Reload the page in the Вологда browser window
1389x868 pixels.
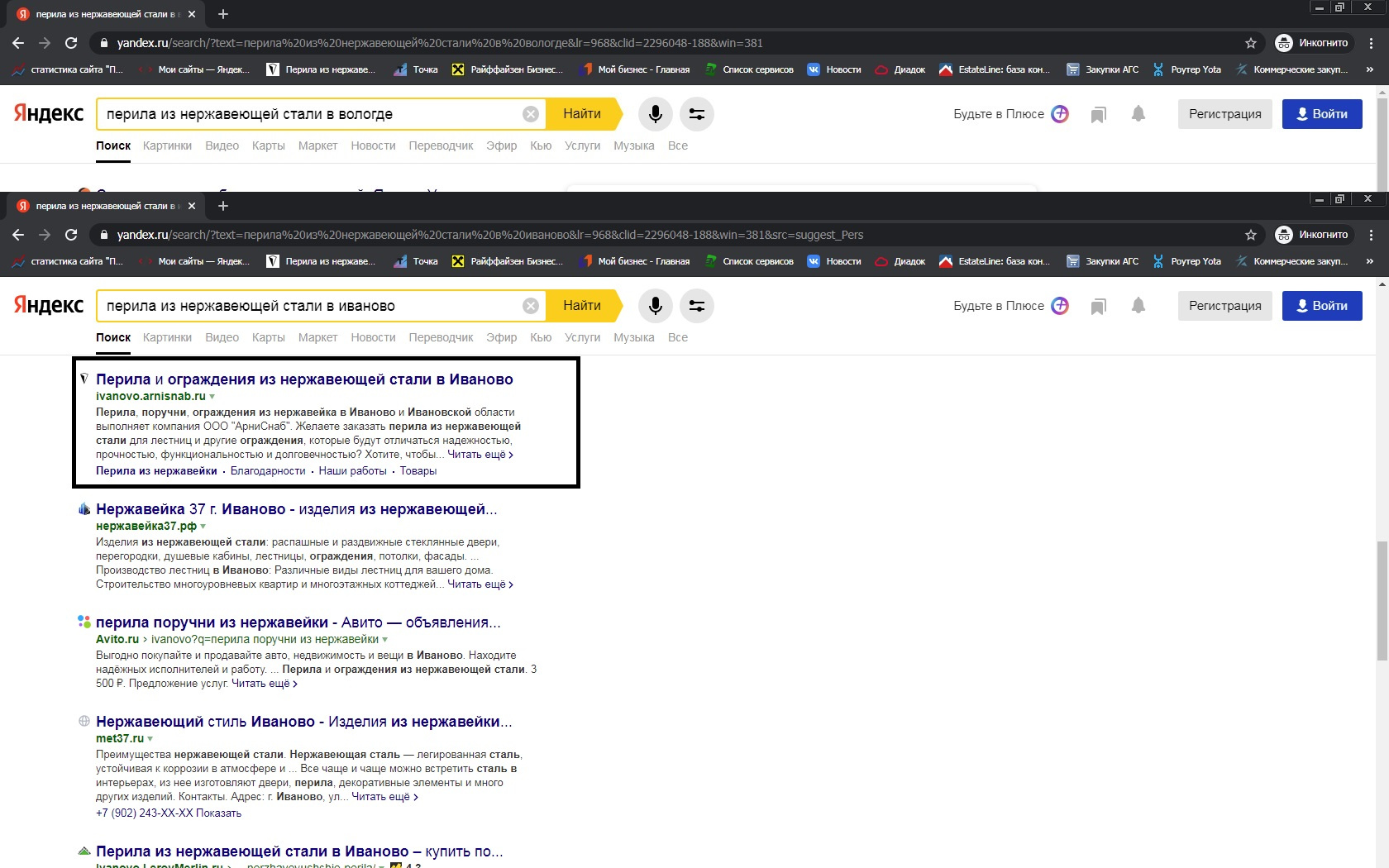[x=71, y=43]
